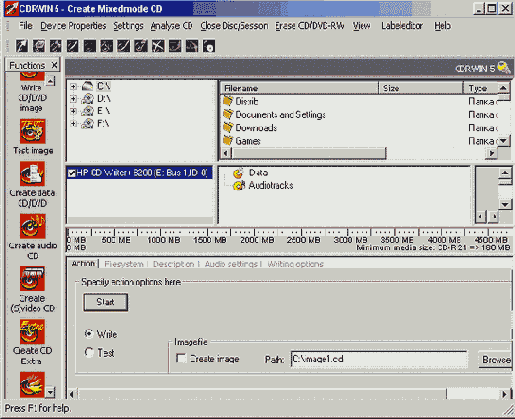515x419 pixels.
Task: Click the file list horizontal scrollbar
Action: tap(358, 153)
